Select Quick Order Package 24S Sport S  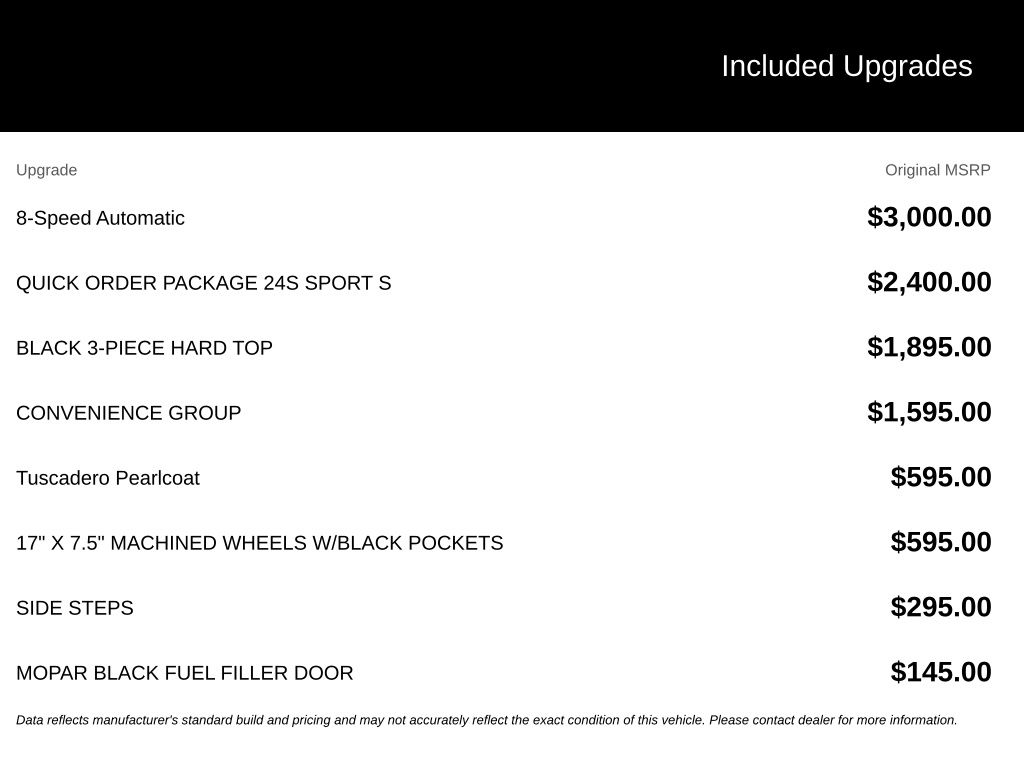[x=204, y=283]
